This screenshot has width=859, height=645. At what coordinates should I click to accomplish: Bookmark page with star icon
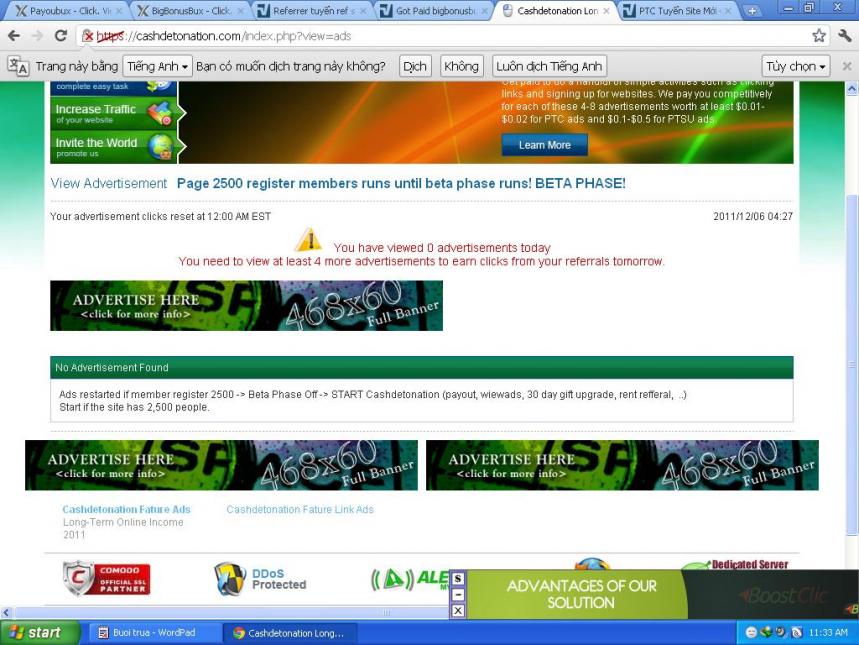pos(818,36)
